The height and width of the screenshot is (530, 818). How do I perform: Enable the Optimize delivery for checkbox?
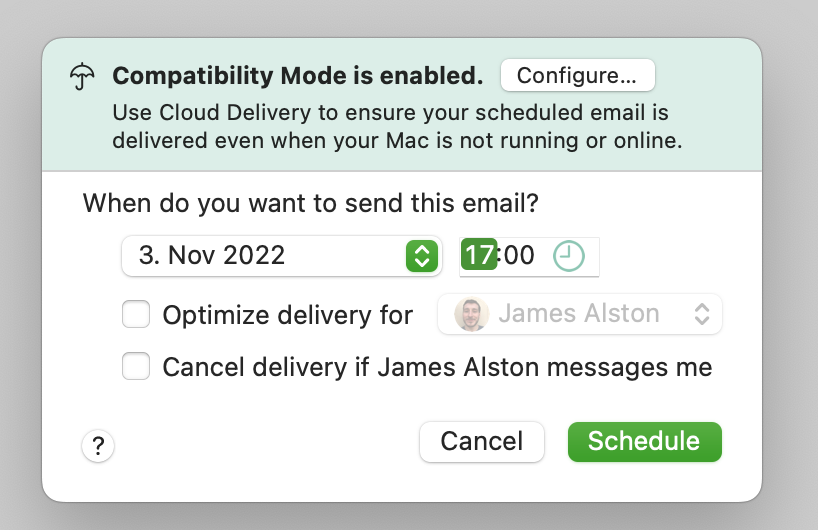point(136,314)
